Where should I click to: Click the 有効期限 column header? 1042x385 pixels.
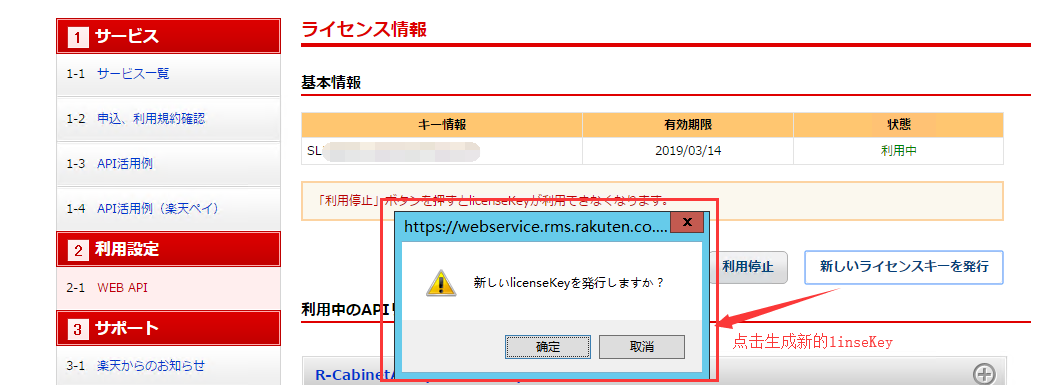pyautogui.click(x=688, y=125)
